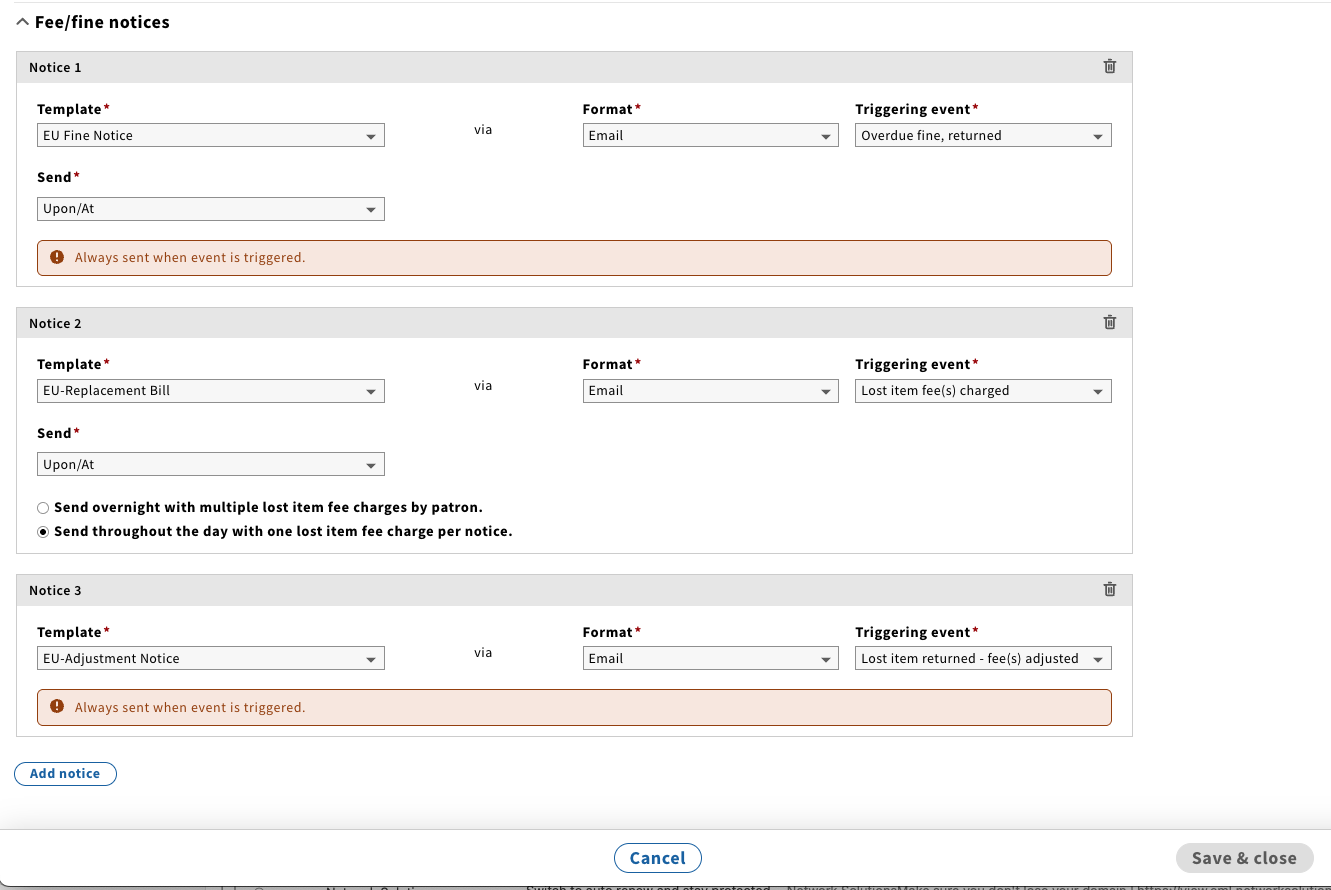Delete Notice 2 with trash icon
The image size is (1331, 890).
coord(1109,323)
